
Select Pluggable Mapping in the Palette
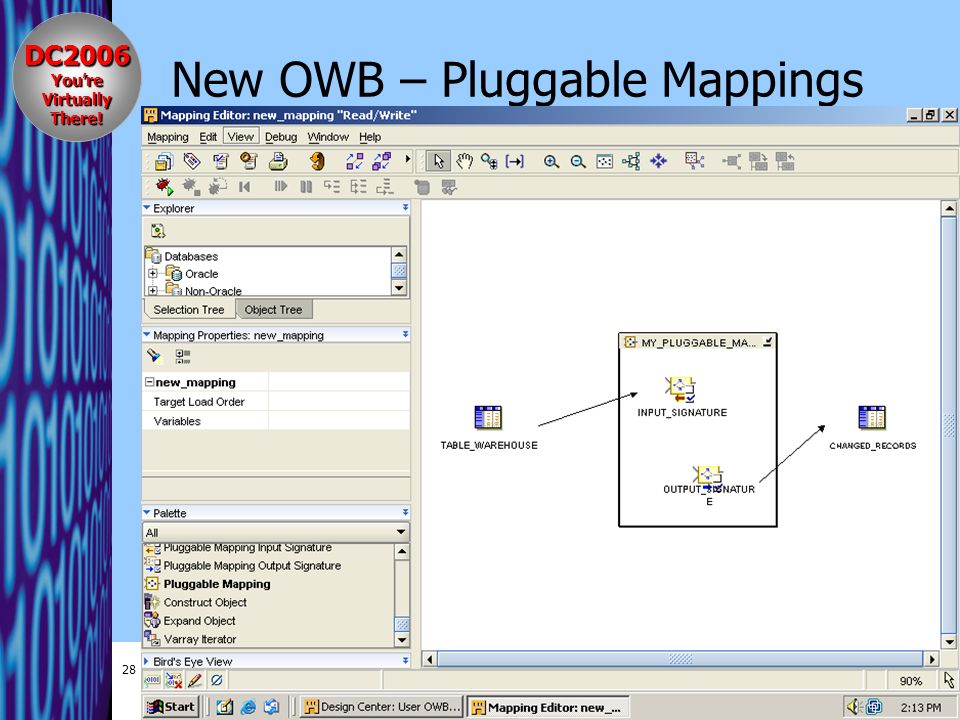click(217, 583)
